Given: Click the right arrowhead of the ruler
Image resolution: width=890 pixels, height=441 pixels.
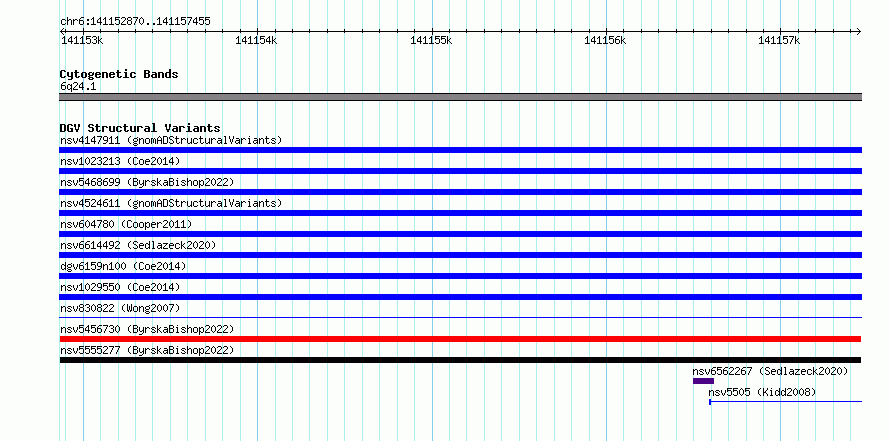Looking at the screenshot, I should 859,31.
